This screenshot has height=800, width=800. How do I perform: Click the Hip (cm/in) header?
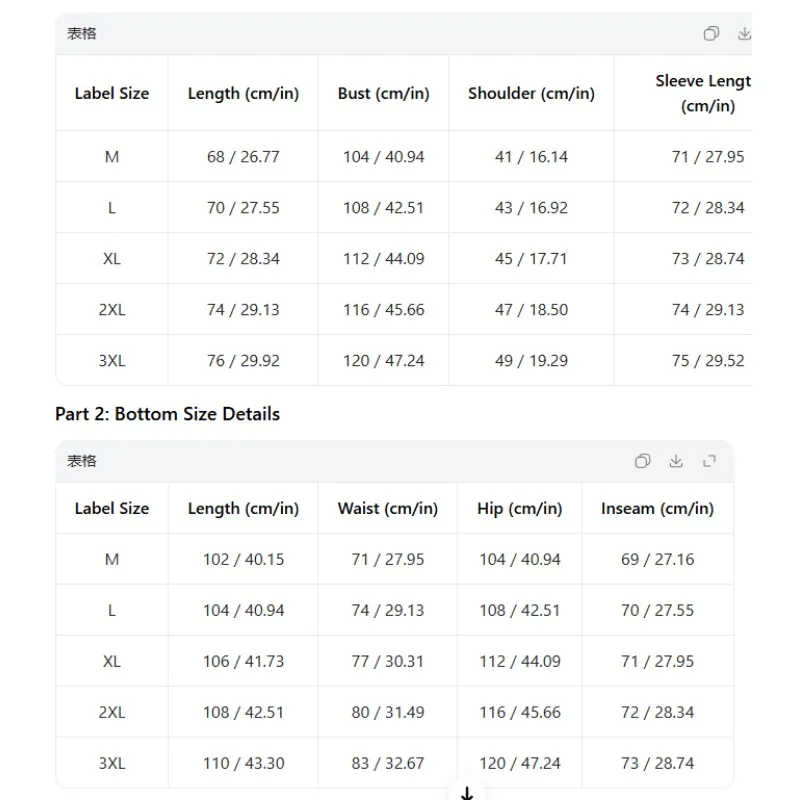click(x=519, y=509)
